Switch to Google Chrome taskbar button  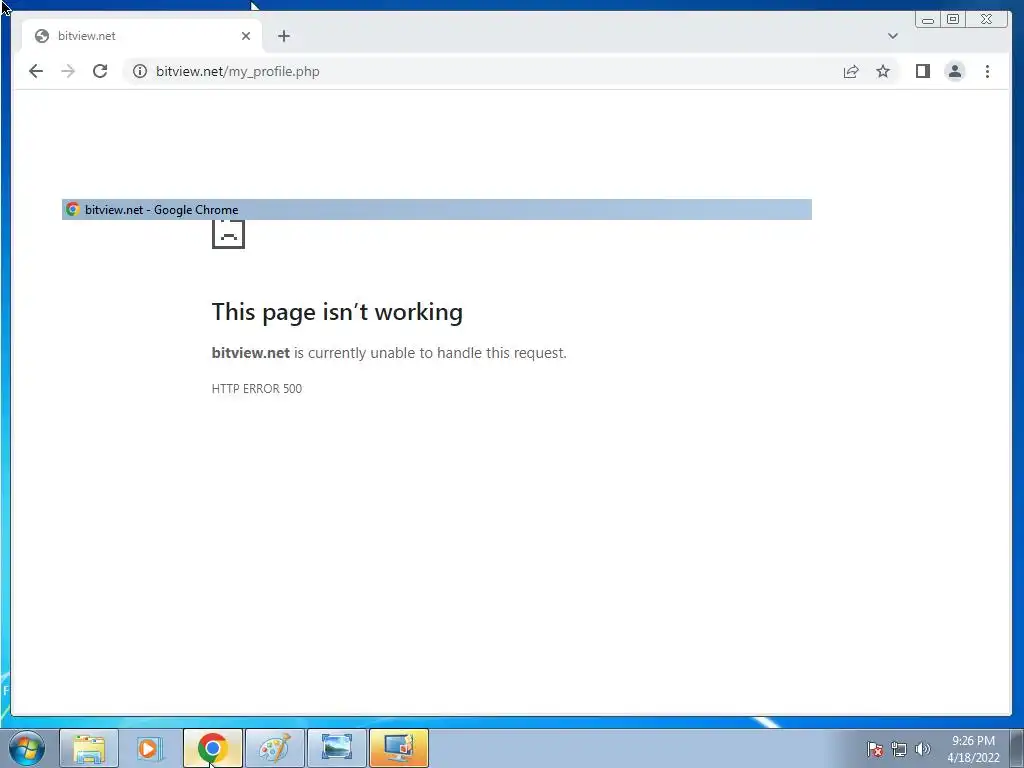[x=212, y=748]
